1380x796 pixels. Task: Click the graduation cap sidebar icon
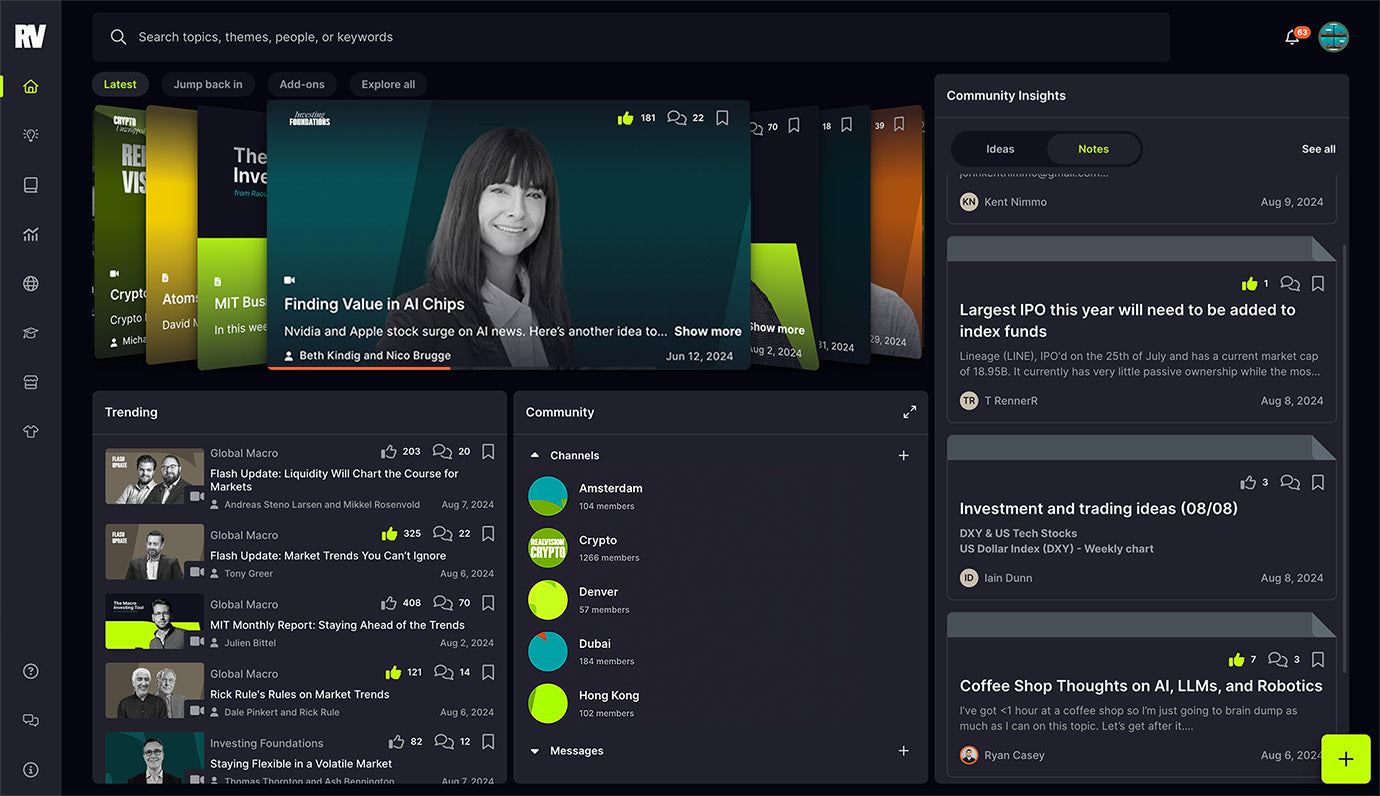pyautogui.click(x=31, y=333)
